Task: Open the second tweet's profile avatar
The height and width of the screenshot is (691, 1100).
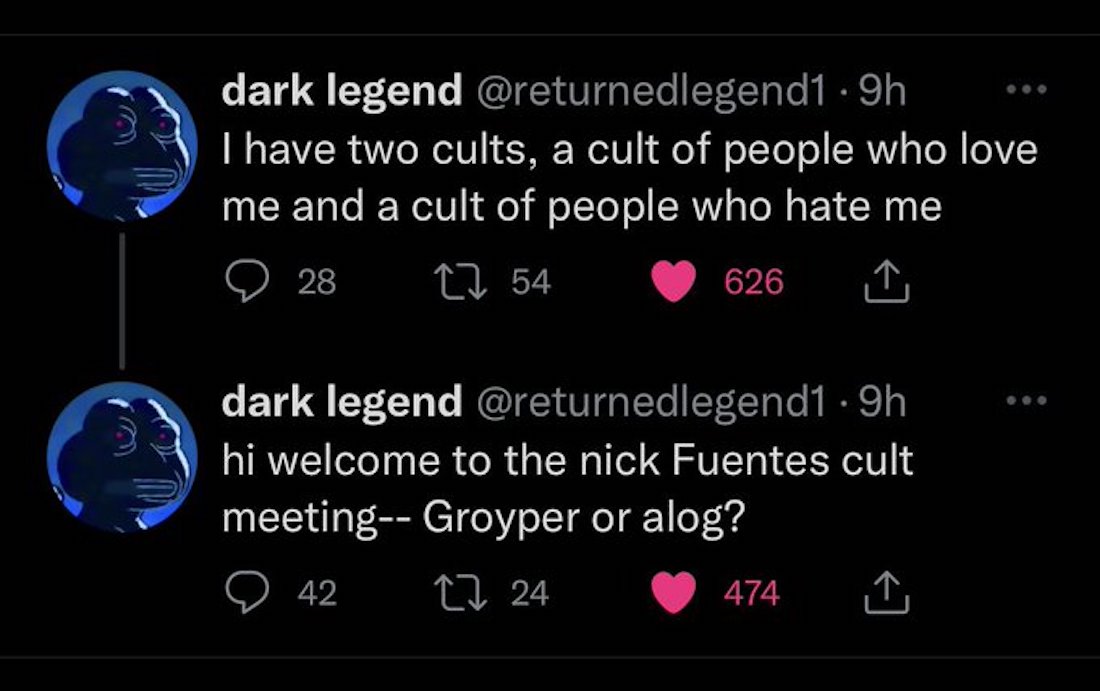Action: click(x=122, y=456)
